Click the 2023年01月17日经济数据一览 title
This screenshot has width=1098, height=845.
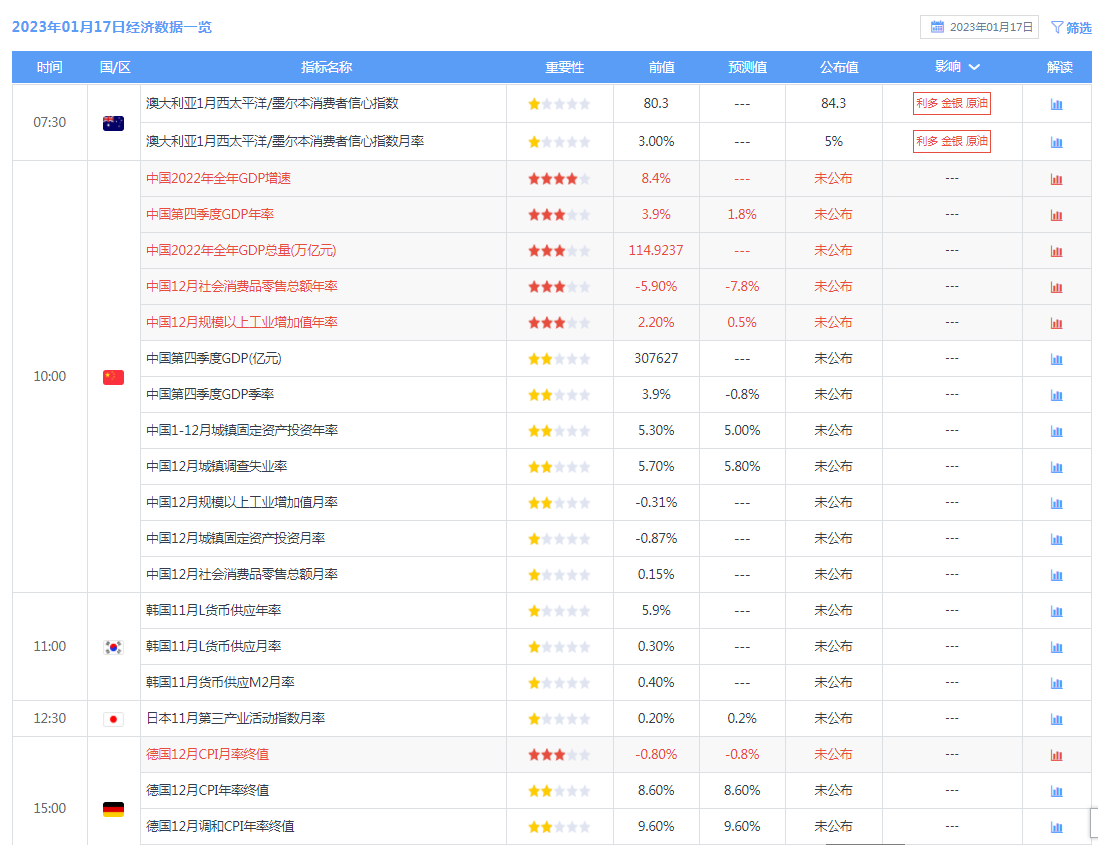111,27
